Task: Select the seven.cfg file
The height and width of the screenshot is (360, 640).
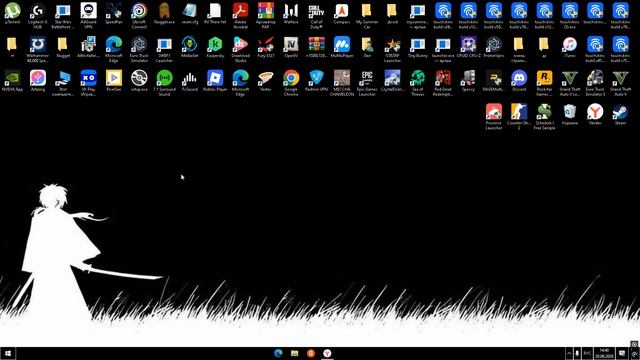Action: pos(190,14)
